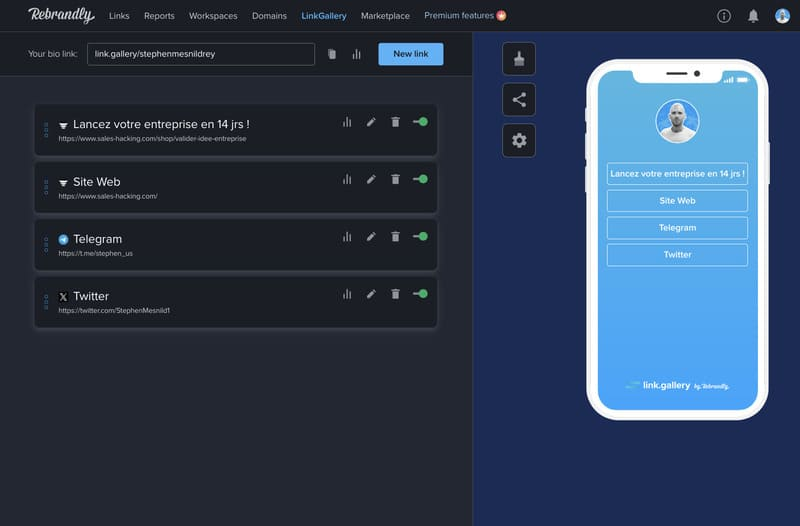Open the notifications bell
This screenshot has height=526, width=800.
click(x=753, y=16)
